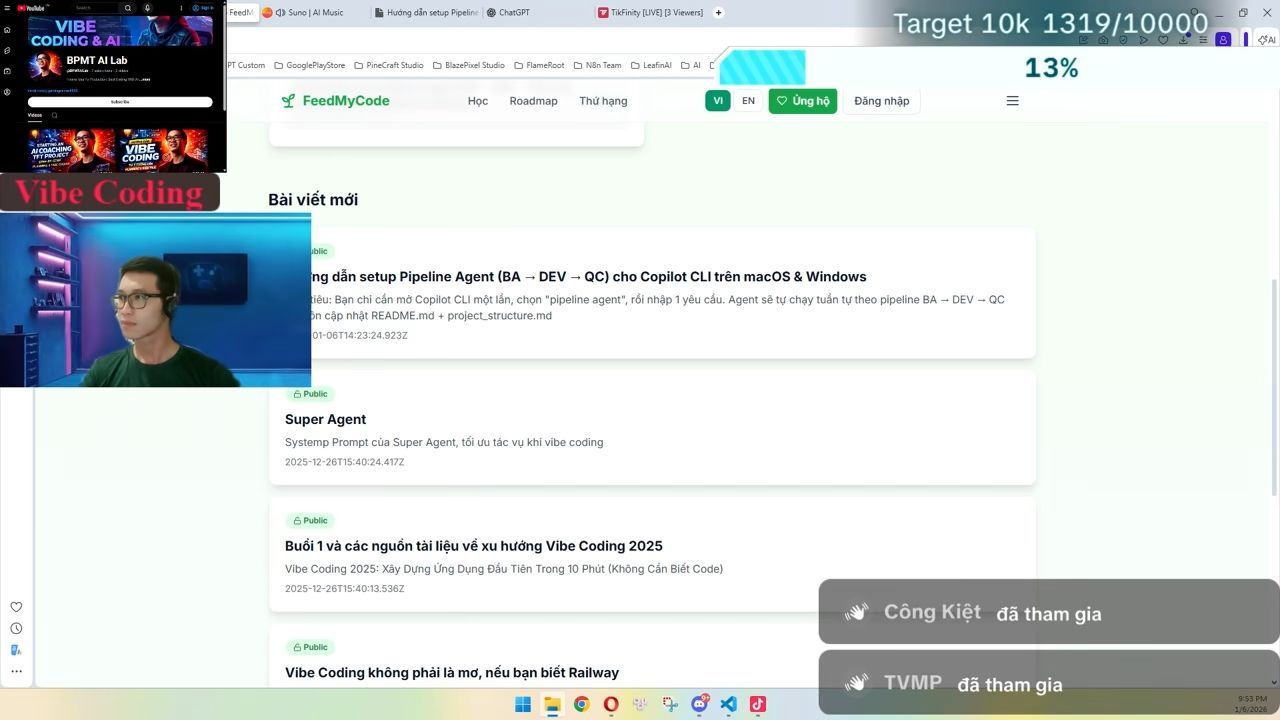Open the Snipping Tool taskbar icon
Screen dimensions: 1280x720
[670, 704]
